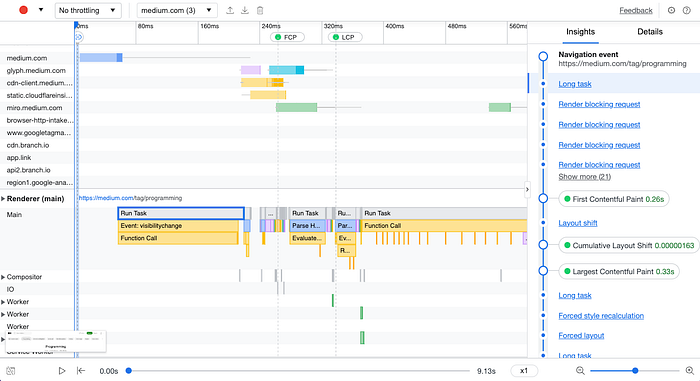Open the Forced layout insight
The height and width of the screenshot is (381, 700).
coord(581,335)
